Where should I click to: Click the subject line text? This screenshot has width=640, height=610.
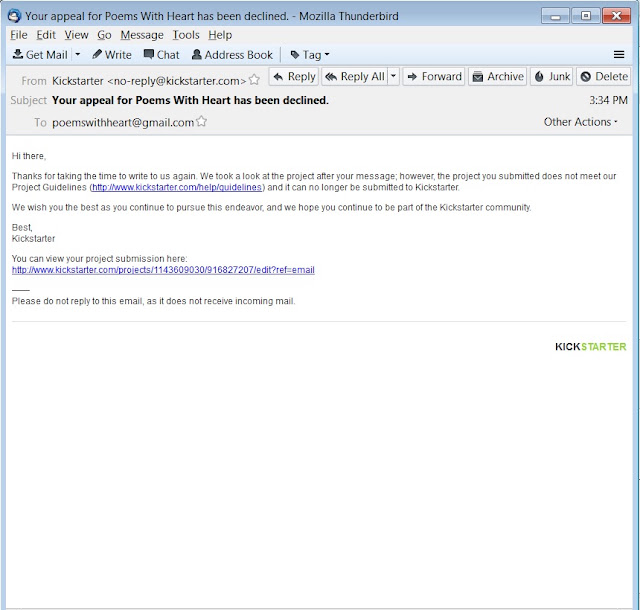(190, 100)
